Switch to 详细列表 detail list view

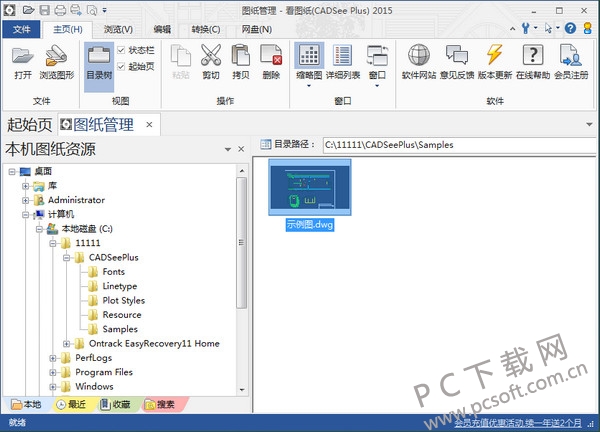(343, 61)
